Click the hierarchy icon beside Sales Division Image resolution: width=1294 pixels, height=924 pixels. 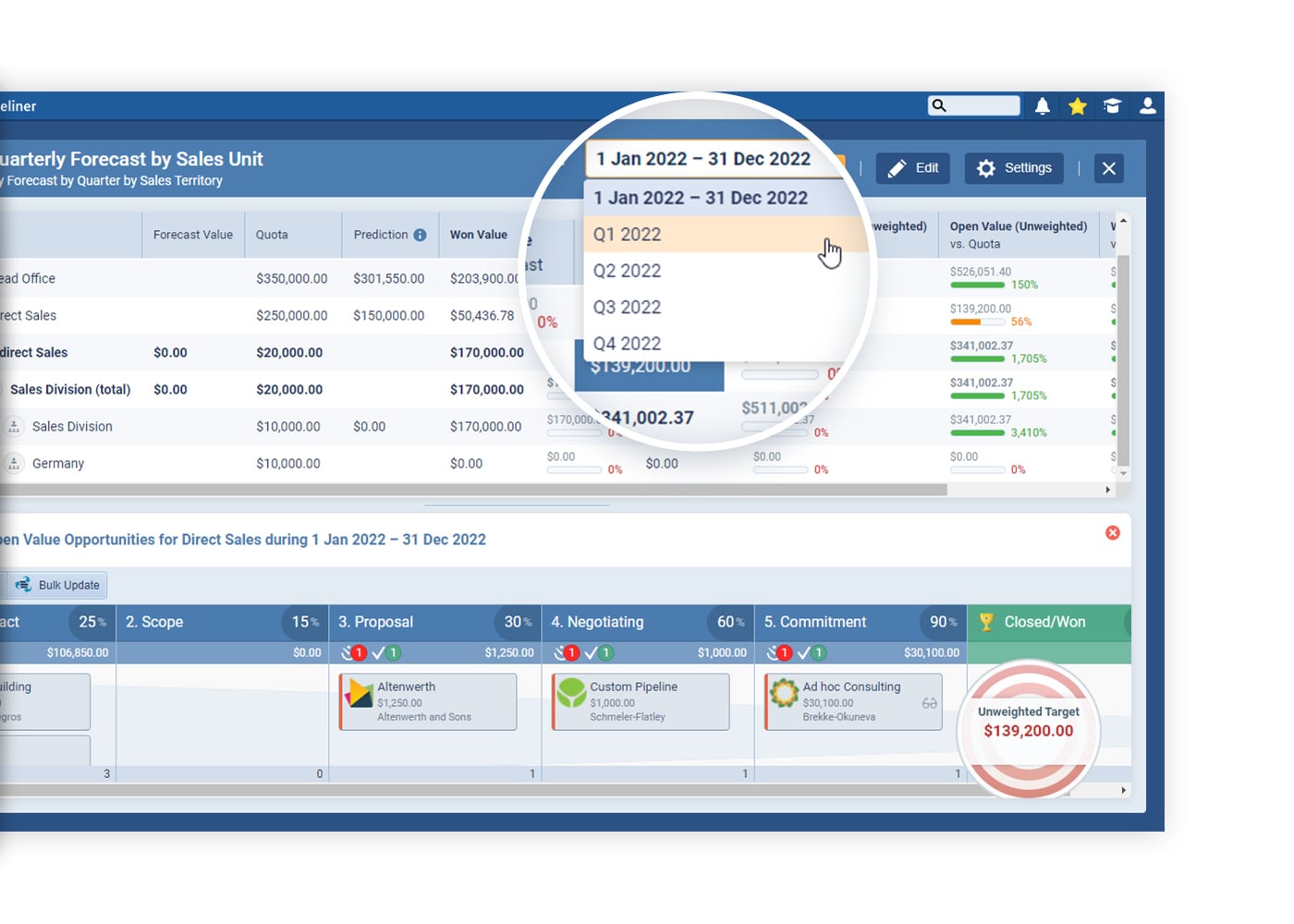pyautogui.click(x=14, y=426)
